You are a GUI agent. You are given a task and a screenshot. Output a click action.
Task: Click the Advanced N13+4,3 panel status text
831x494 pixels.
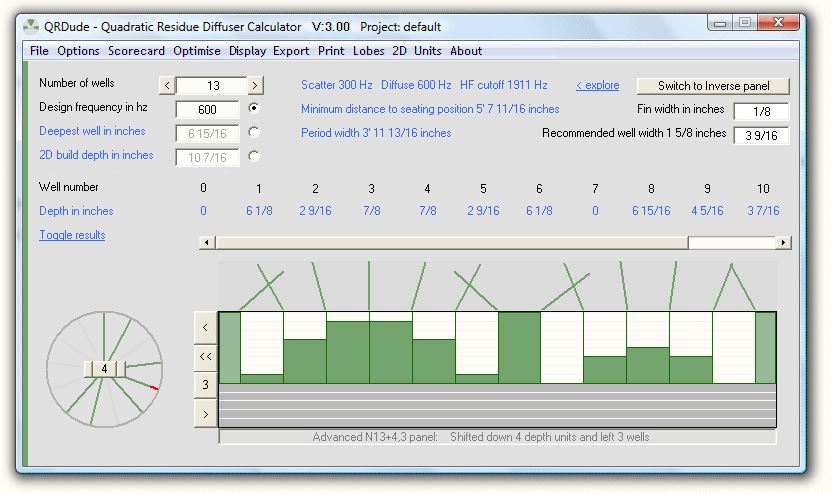pos(481,437)
